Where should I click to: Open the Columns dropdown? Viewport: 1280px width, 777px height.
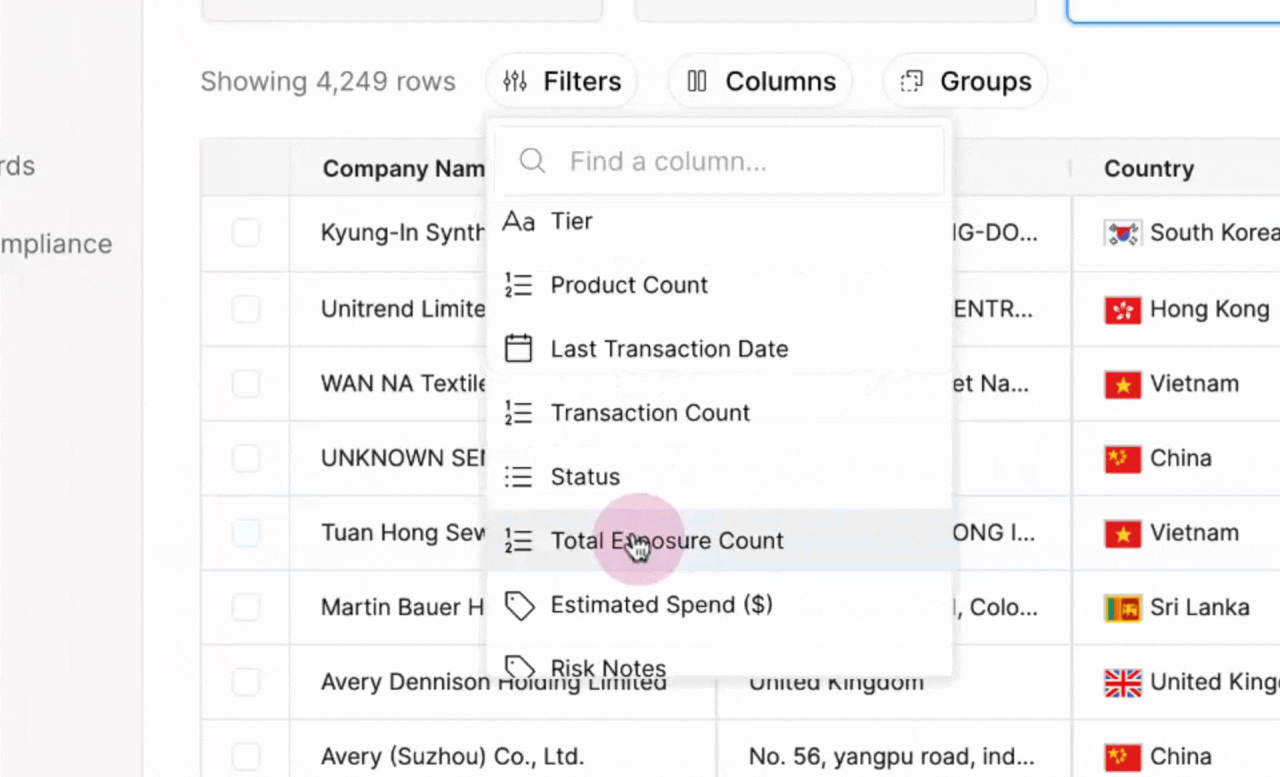[x=760, y=81]
